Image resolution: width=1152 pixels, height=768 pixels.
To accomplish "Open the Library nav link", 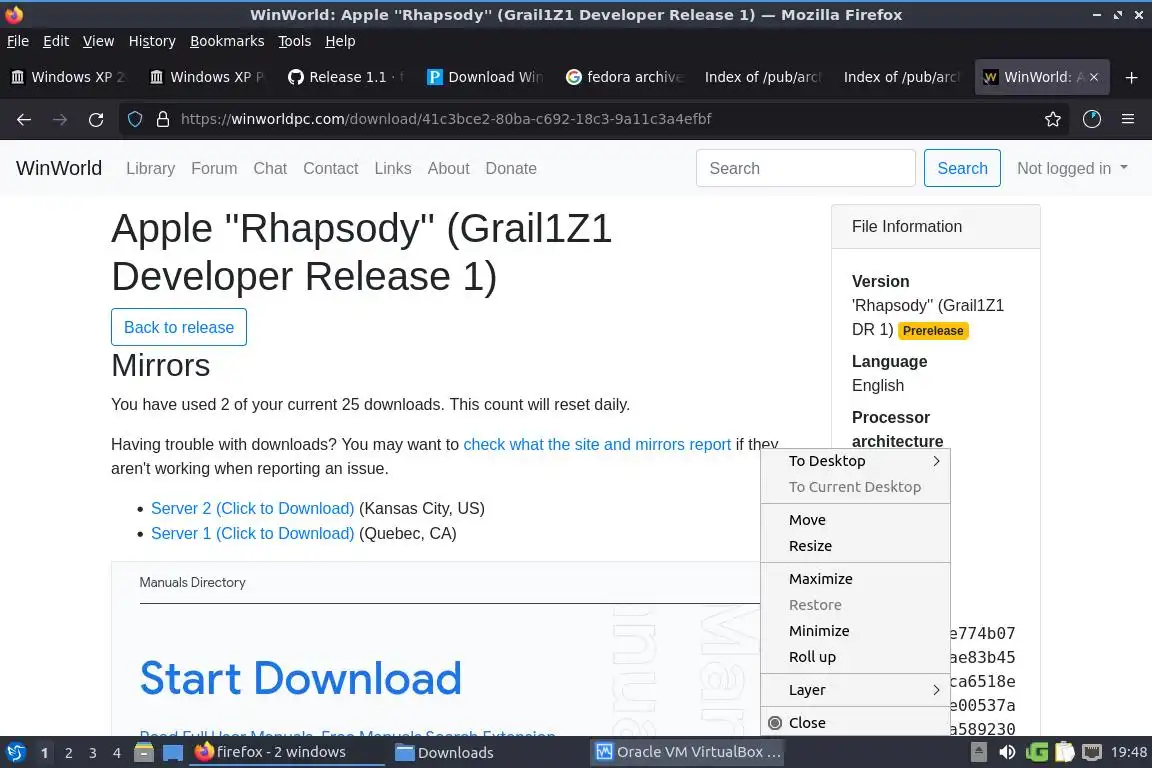I will 151,168.
